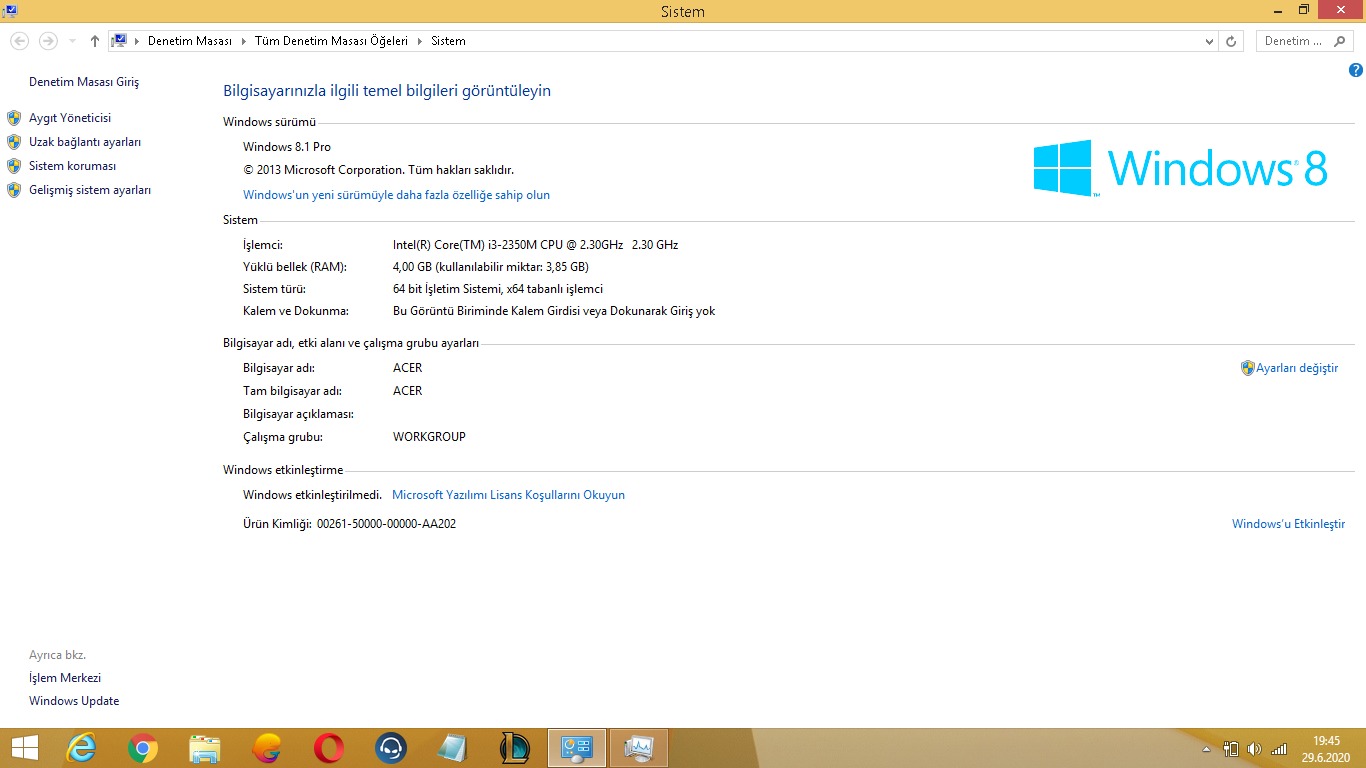Open Firefox from taskbar

click(x=267, y=748)
